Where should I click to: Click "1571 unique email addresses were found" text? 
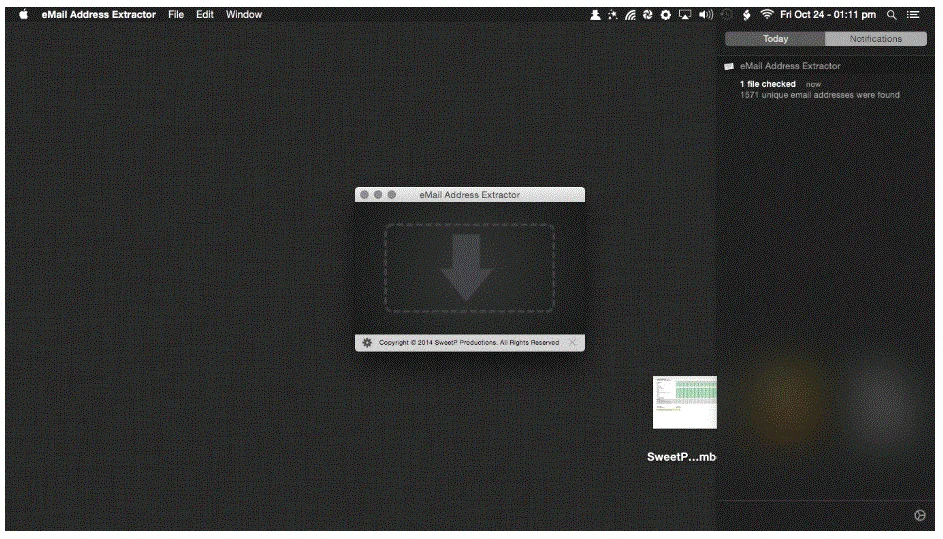pyautogui.click(x=820, y=95)
